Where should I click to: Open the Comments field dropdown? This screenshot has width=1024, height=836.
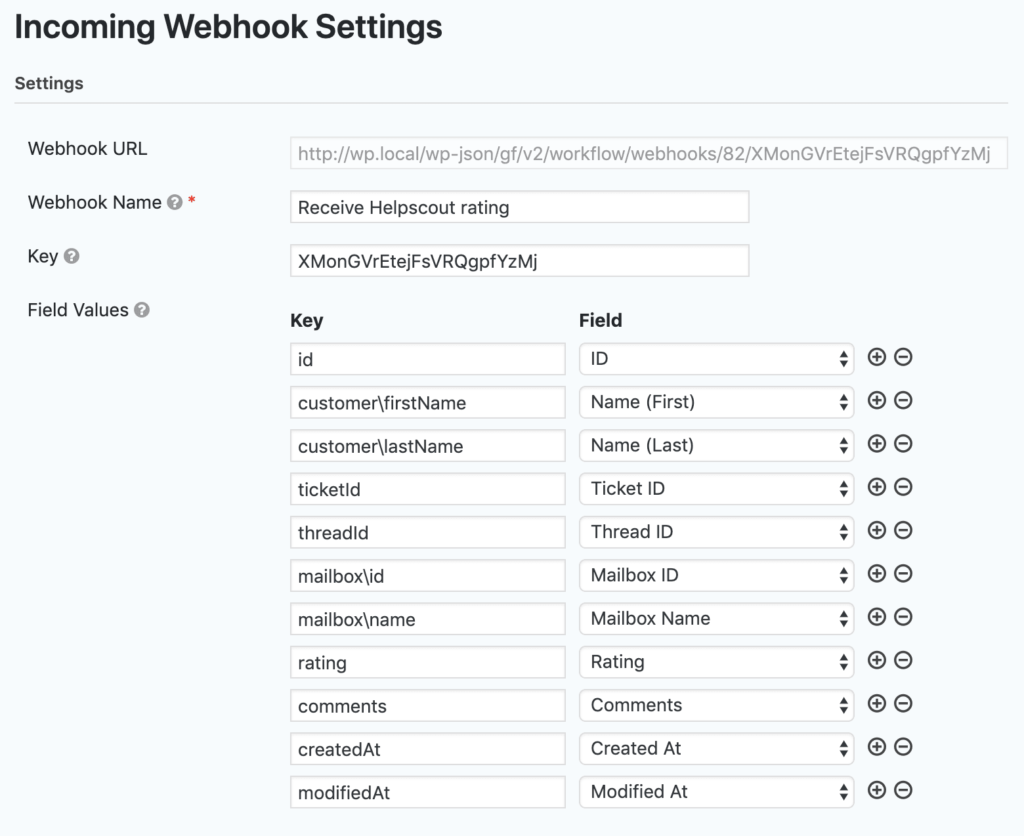(x=716, y=705)
